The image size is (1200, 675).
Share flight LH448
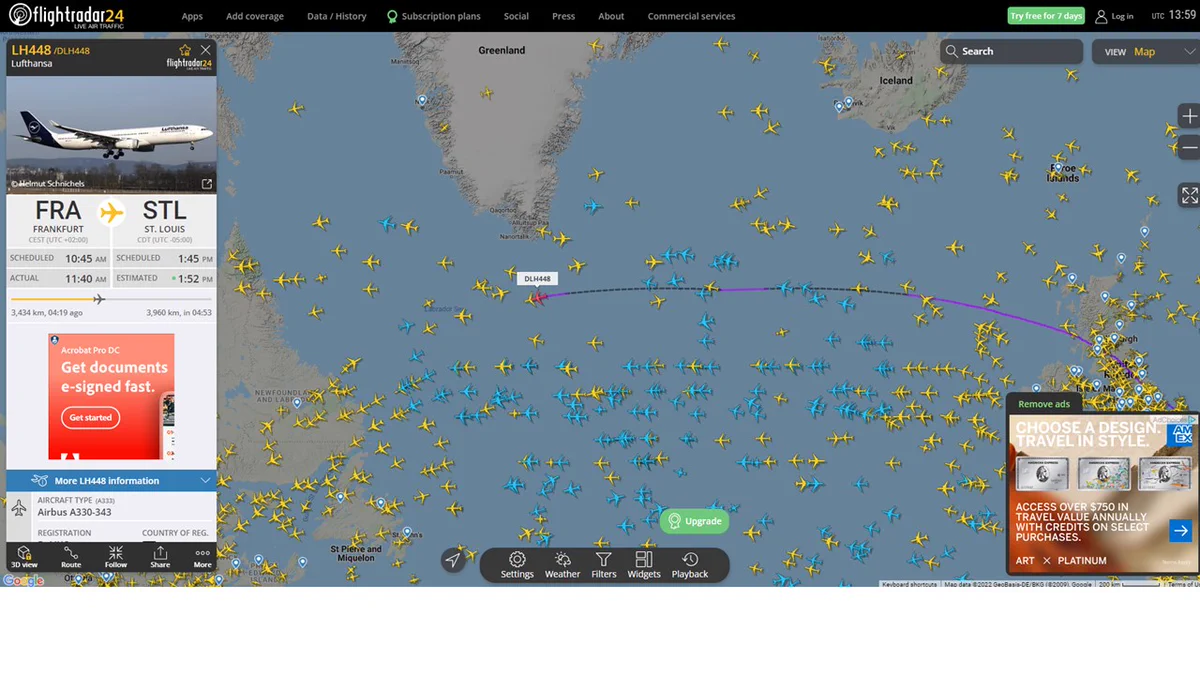click(x=160, y=557)
